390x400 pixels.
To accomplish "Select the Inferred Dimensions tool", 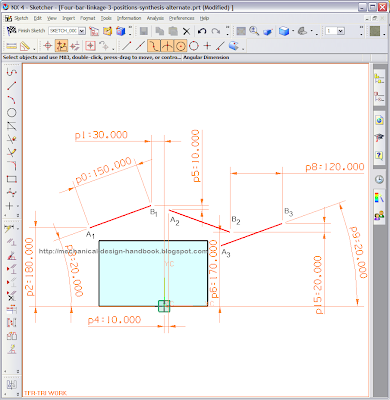I will click(x=9, y=229).
